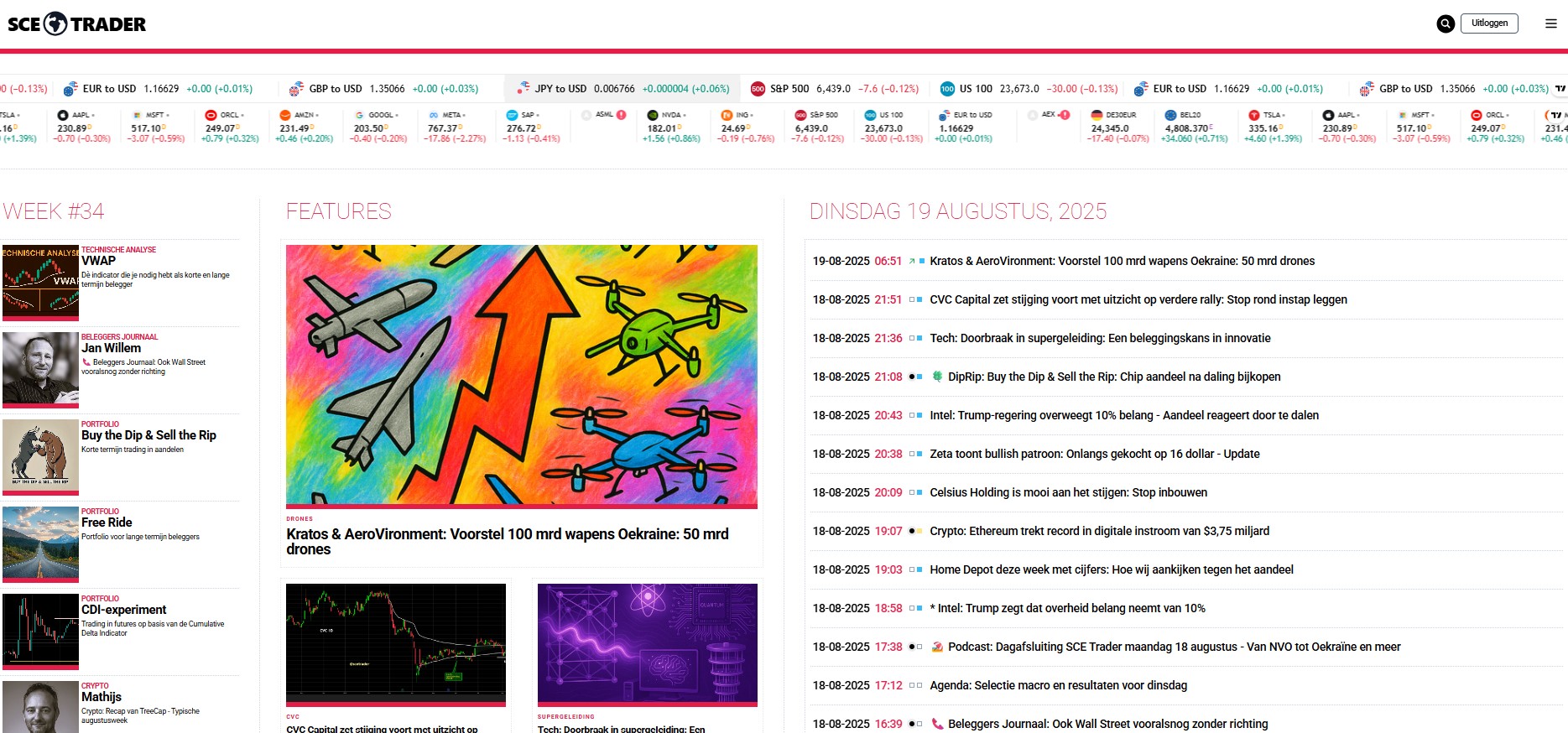
Task: Click the podcast icon in Dagafsluiting row
Action: tap(938, 647)
